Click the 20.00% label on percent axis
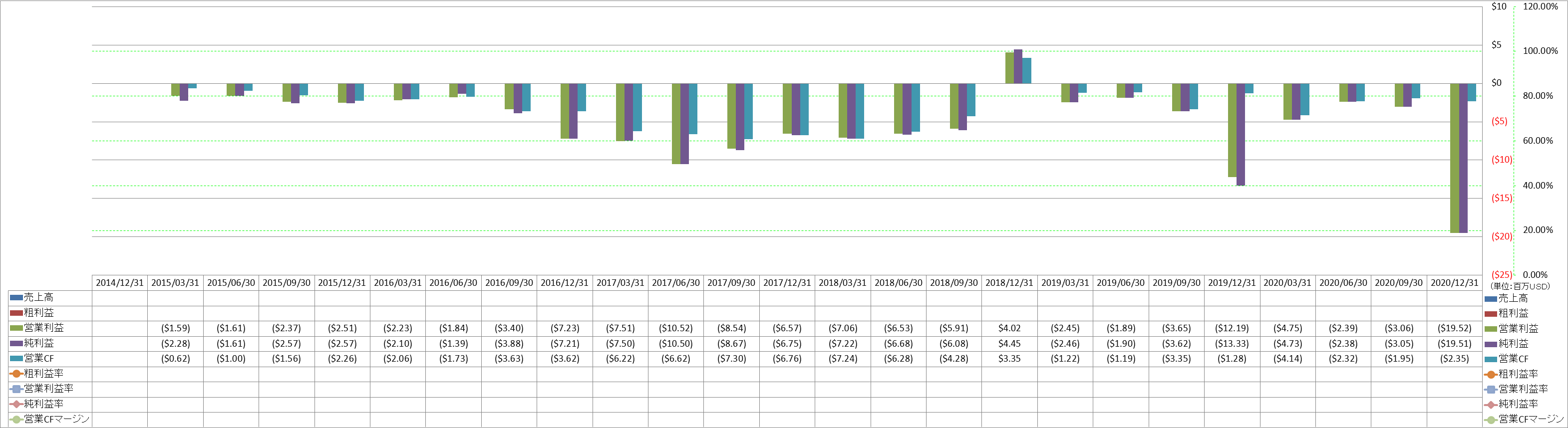This screenshot has height=428, width=1568. (1538, 230)
